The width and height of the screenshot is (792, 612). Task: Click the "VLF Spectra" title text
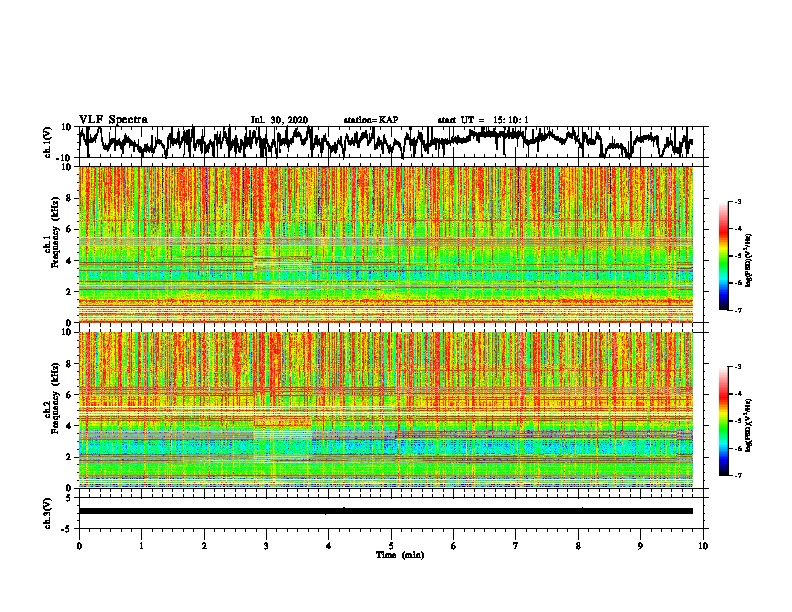pos(113,120)
